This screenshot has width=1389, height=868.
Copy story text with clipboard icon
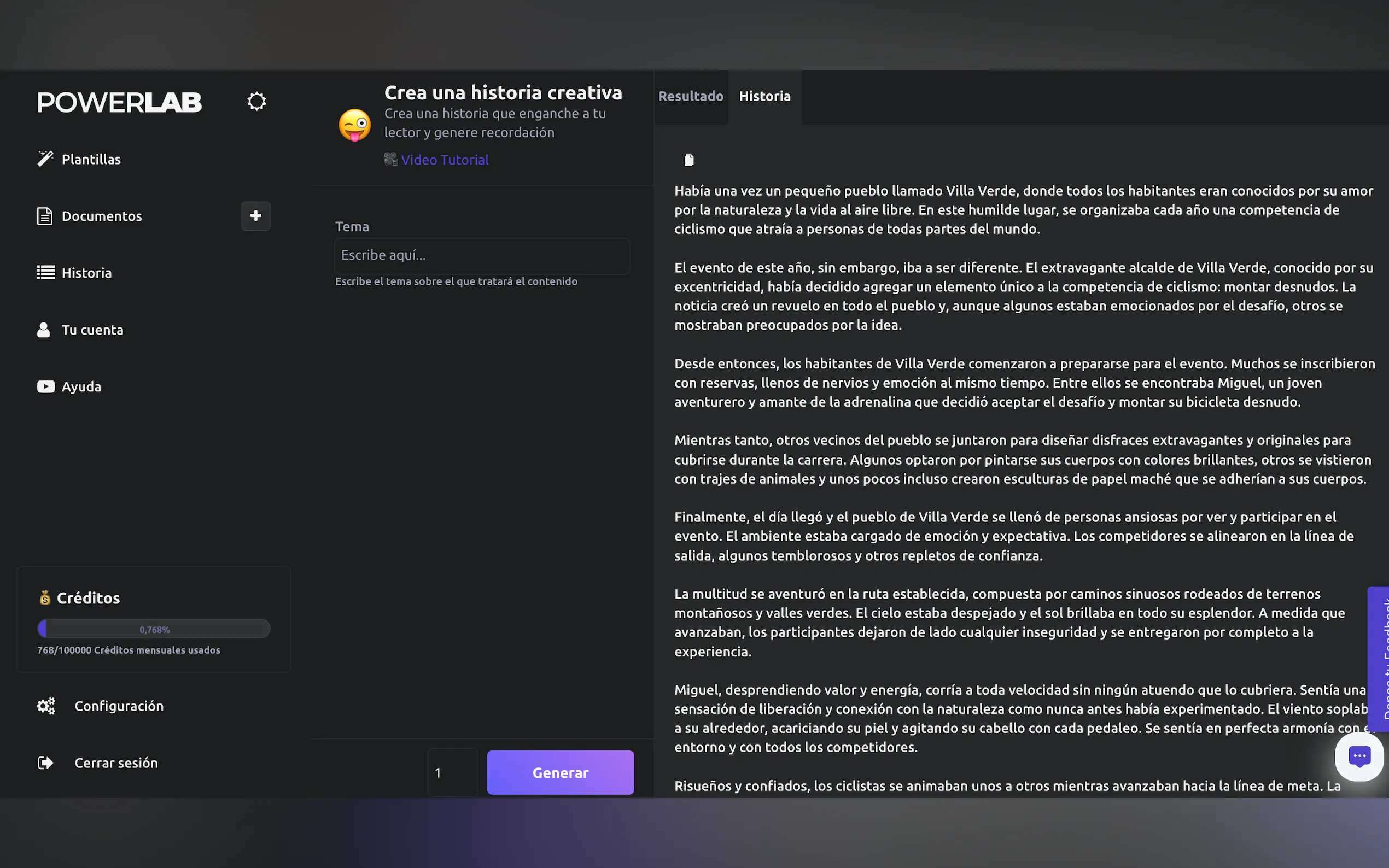pos(689,160)
